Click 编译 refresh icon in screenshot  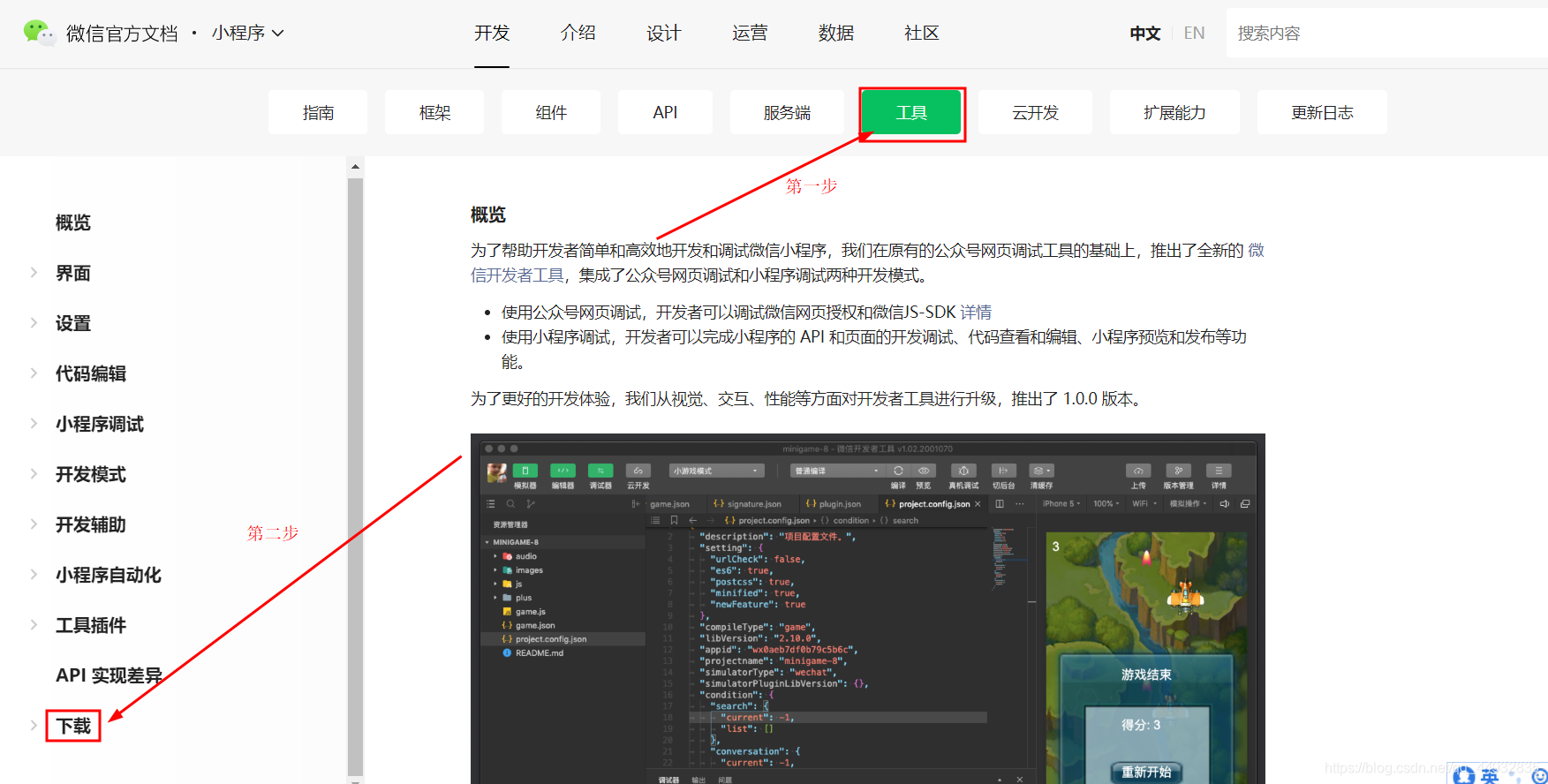[898, 471]
